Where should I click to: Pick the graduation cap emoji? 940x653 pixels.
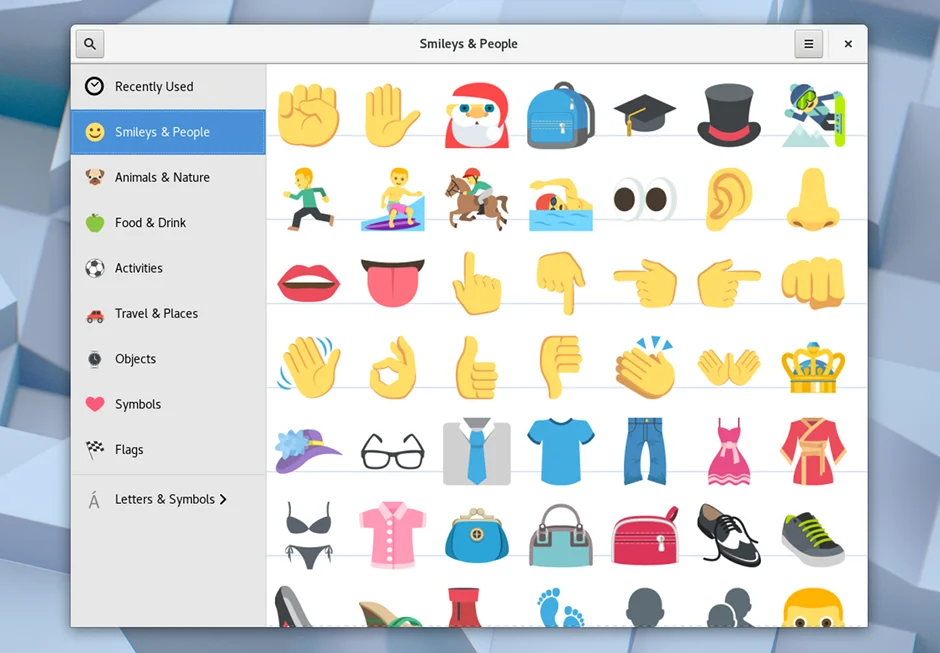[644, 115]
